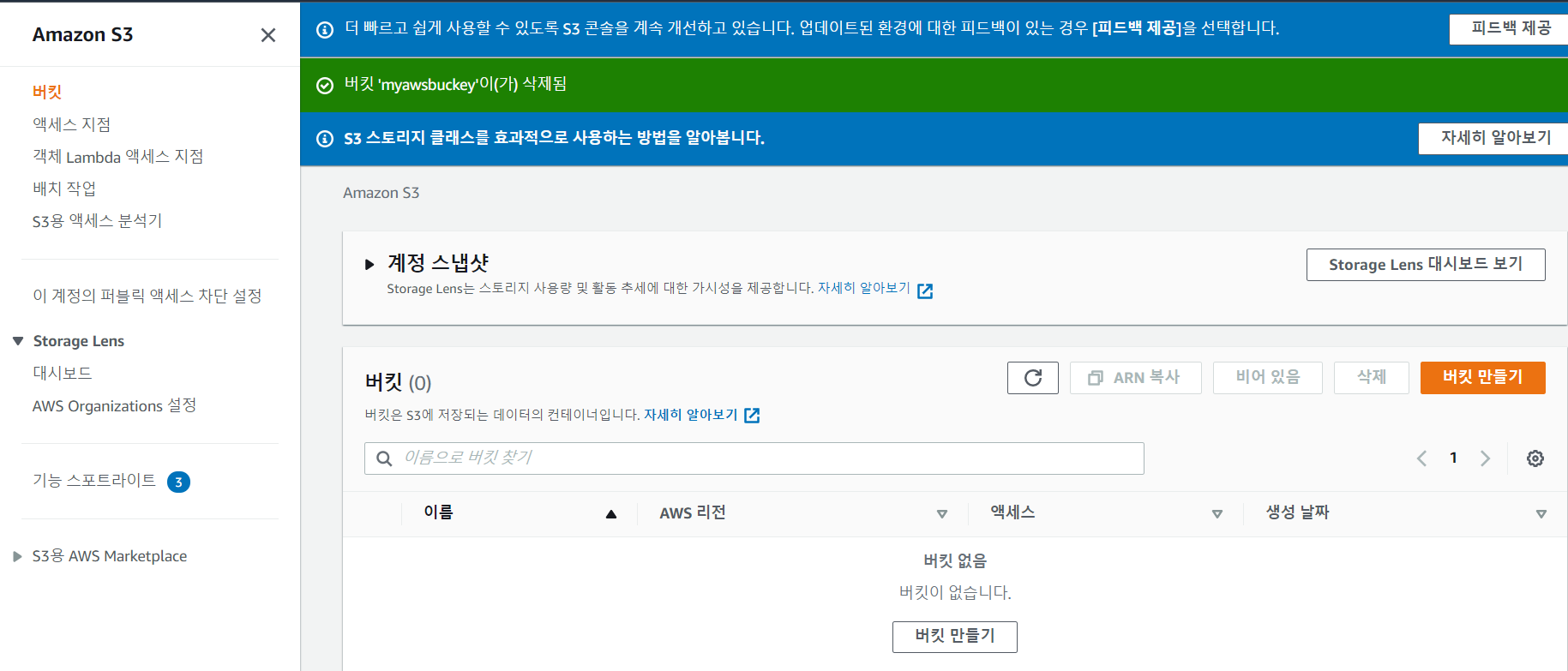Click checkmark icon in bucket deleted banner

(x=325, y=86)
